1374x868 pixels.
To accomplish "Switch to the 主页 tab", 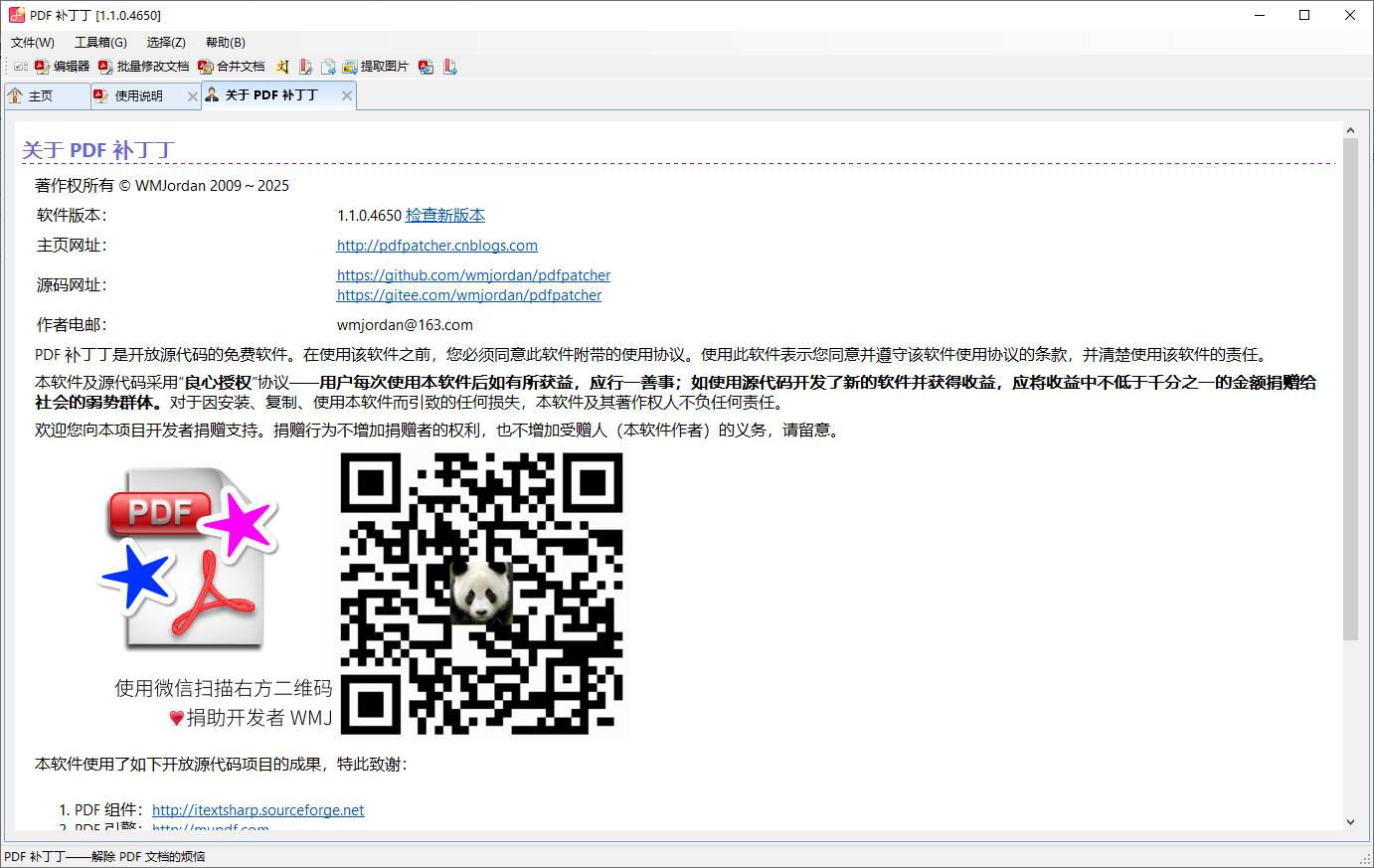I will [x=40, y=96].
